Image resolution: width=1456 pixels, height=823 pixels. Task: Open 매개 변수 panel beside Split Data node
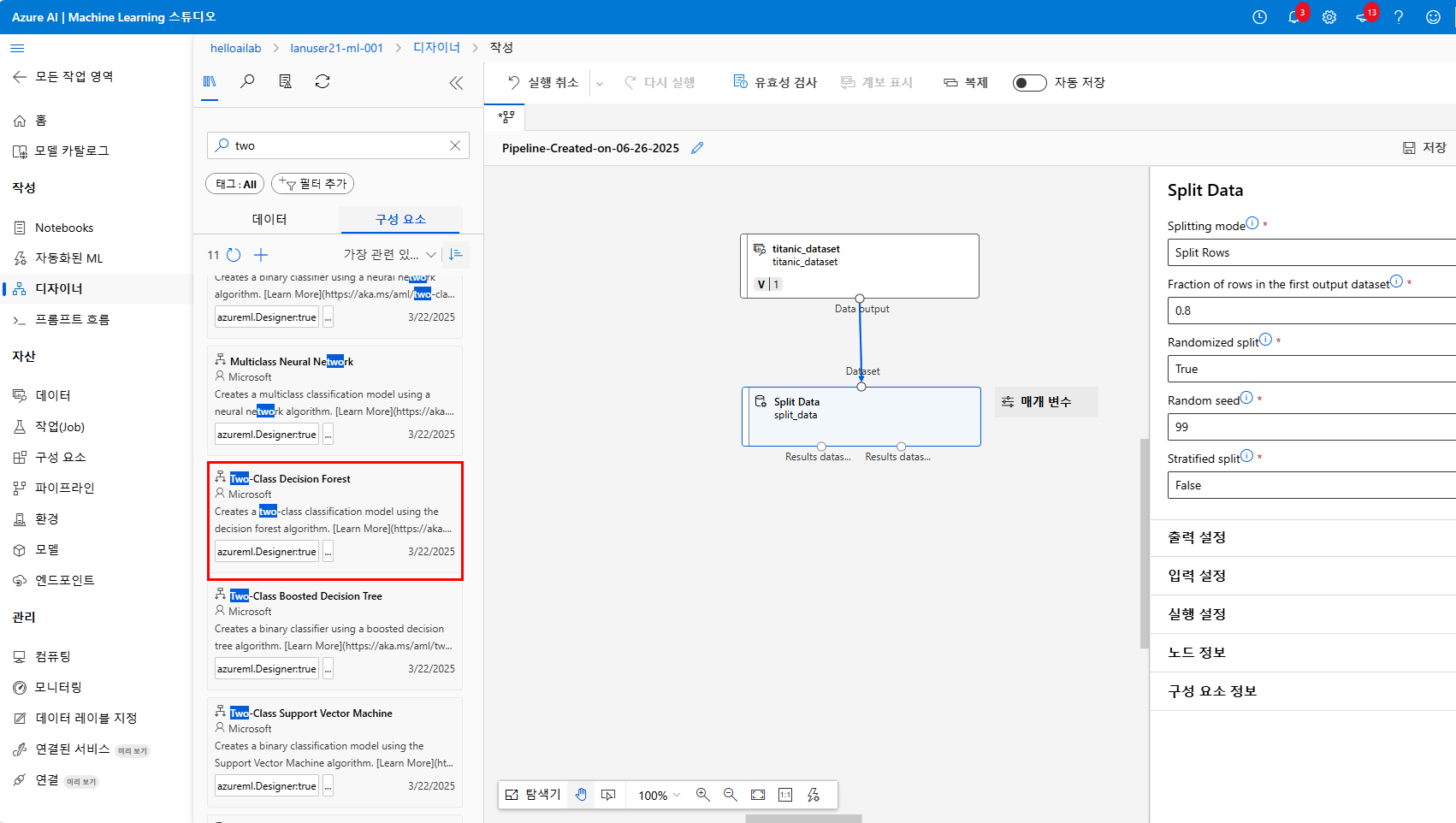pos(1045,401)
